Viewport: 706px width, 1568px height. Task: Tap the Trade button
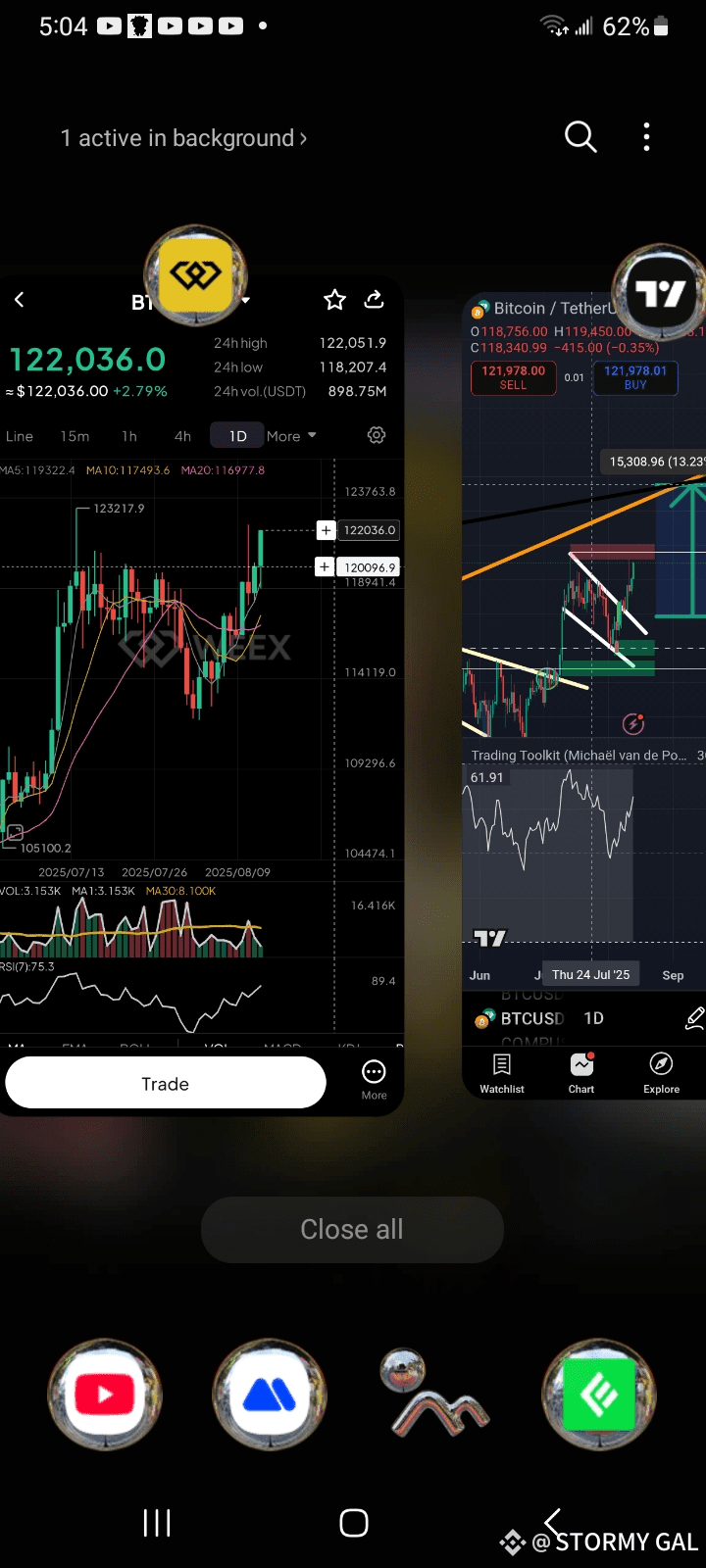pos(165,1084)
